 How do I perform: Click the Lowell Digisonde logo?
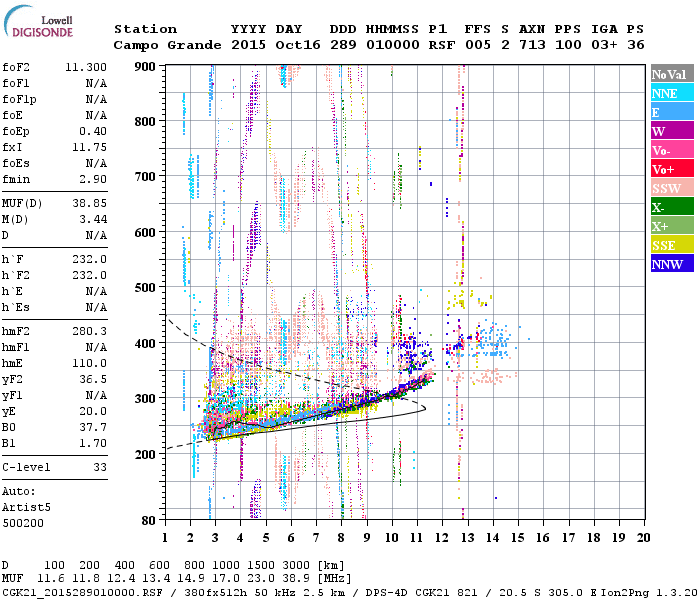pyautogui.click(x=39, y=22)
